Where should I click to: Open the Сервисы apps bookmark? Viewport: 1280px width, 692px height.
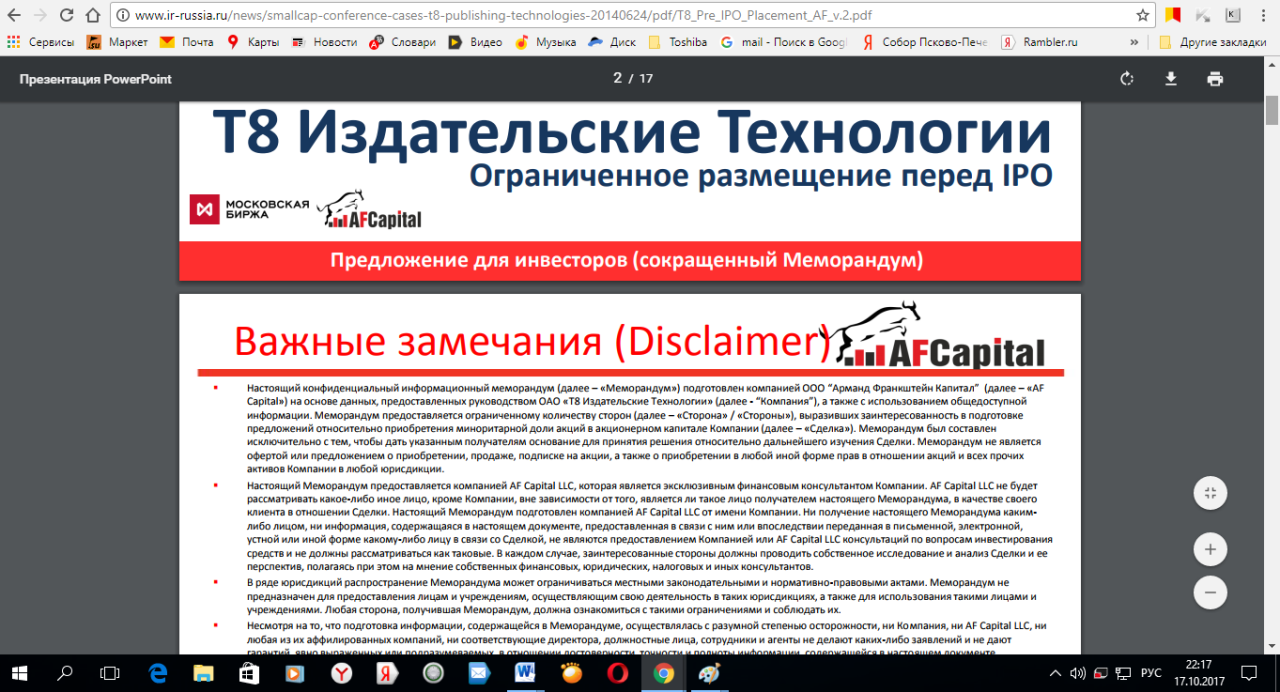coord(40,42)
